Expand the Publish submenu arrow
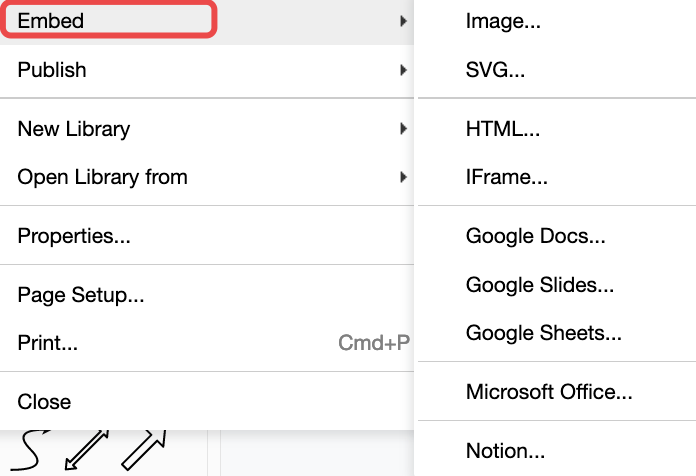The image size is (696, 476). coord(403,70)
